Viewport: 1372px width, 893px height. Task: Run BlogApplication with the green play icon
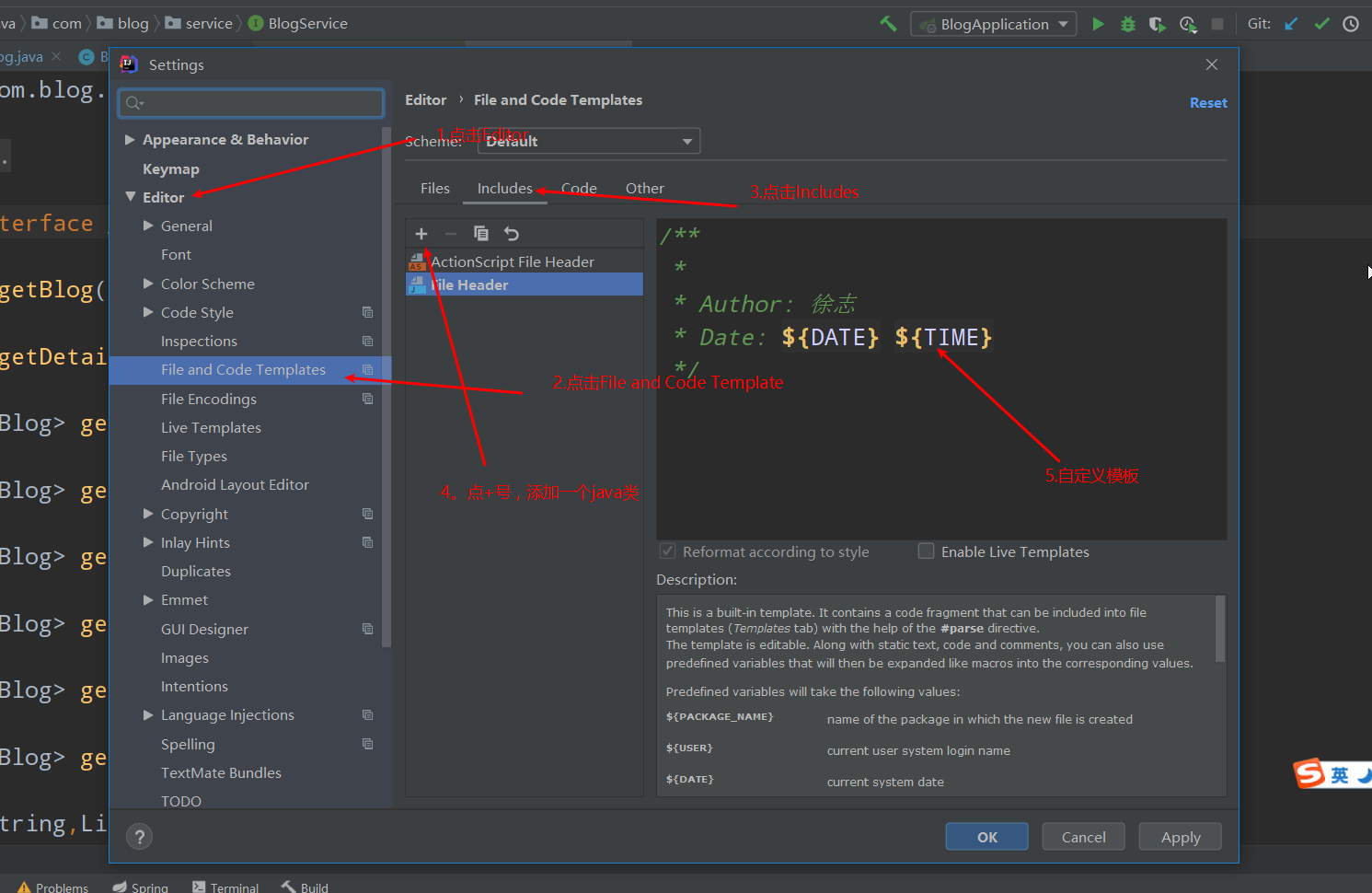point(1098,24)
